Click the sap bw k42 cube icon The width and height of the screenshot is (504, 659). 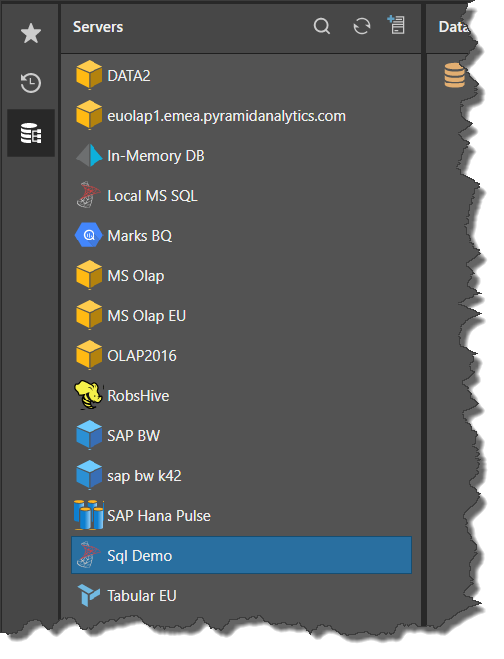coord(89,475)
